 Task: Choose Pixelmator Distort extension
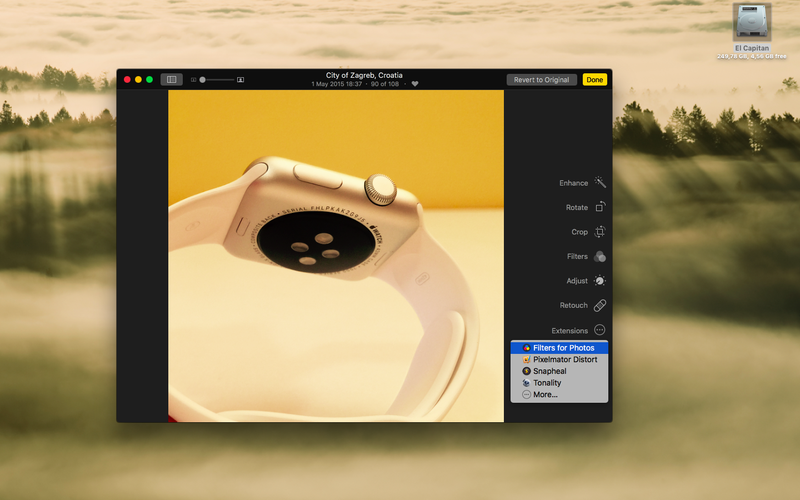[x=559, y=359]
